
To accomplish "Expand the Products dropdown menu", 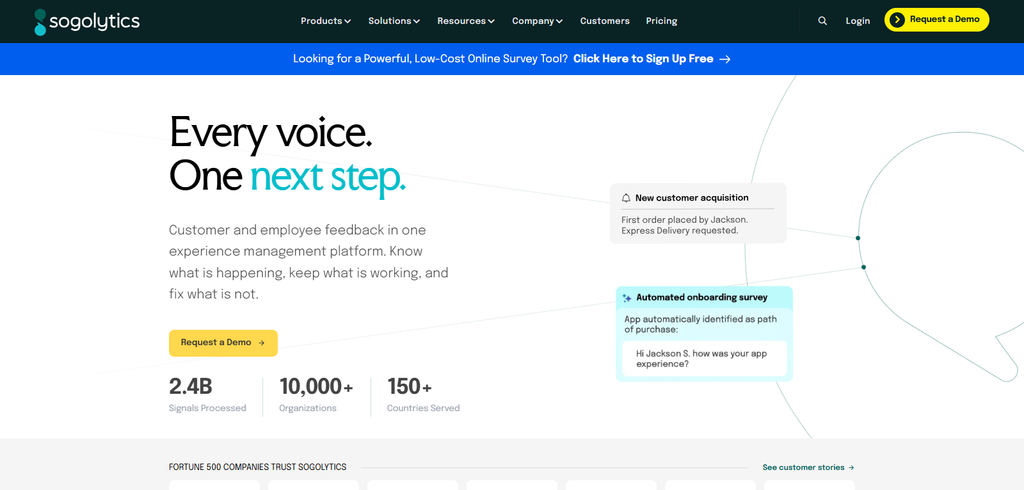I will (x=326, y=21).
